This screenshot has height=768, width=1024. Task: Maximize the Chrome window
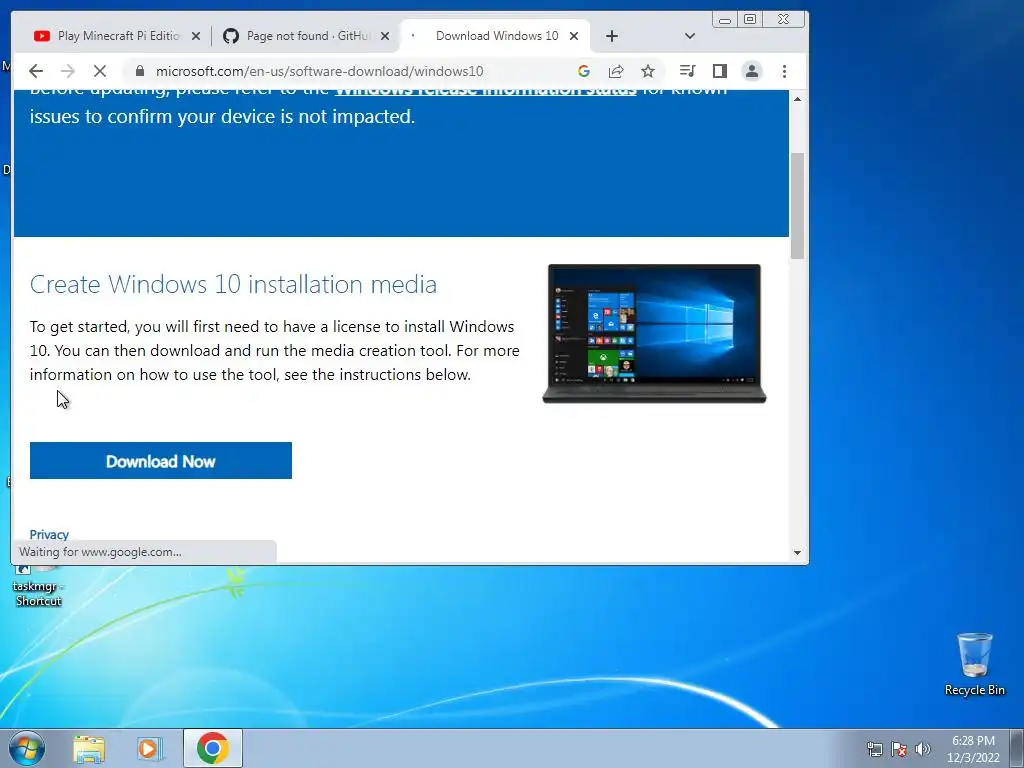click(x=750, y=19)
